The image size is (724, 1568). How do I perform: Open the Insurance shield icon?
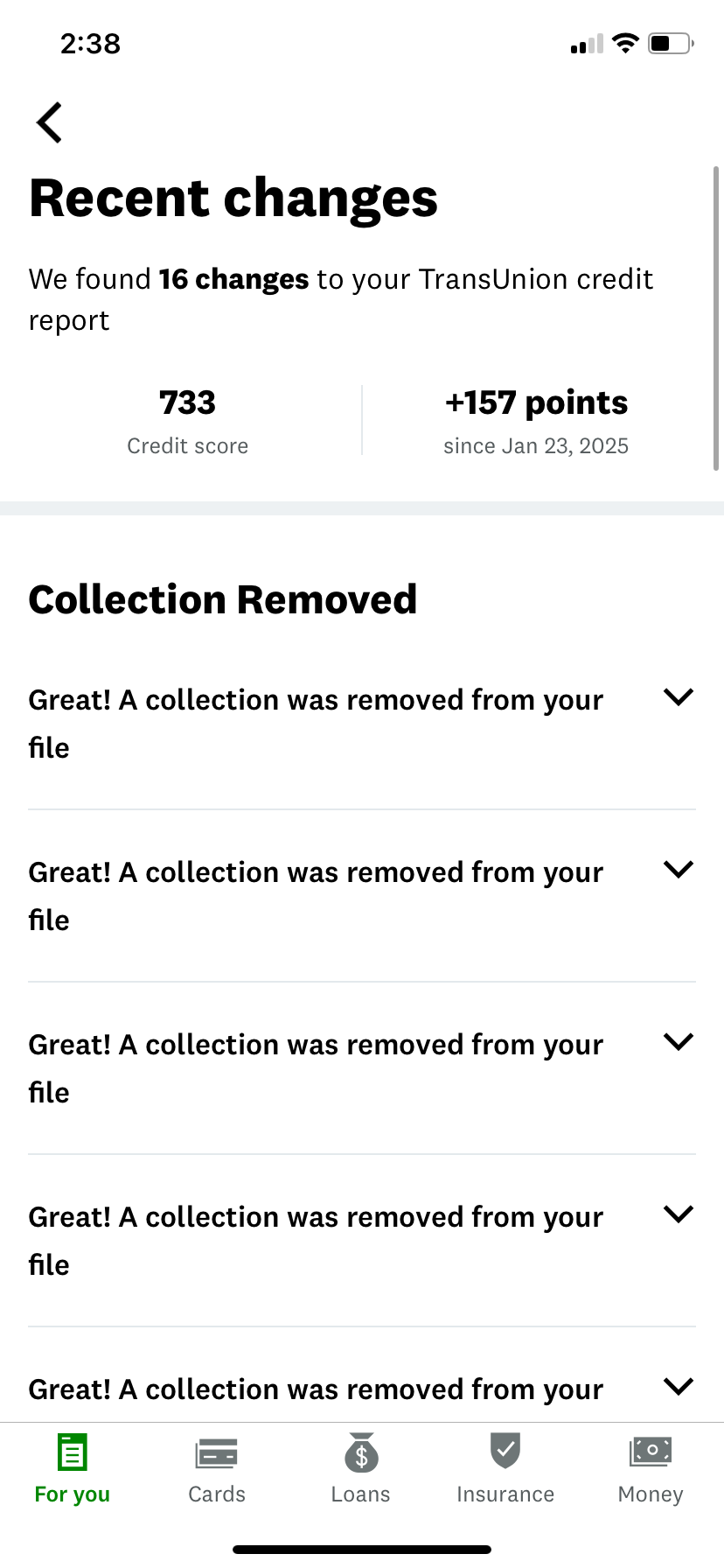(505, 1451)
